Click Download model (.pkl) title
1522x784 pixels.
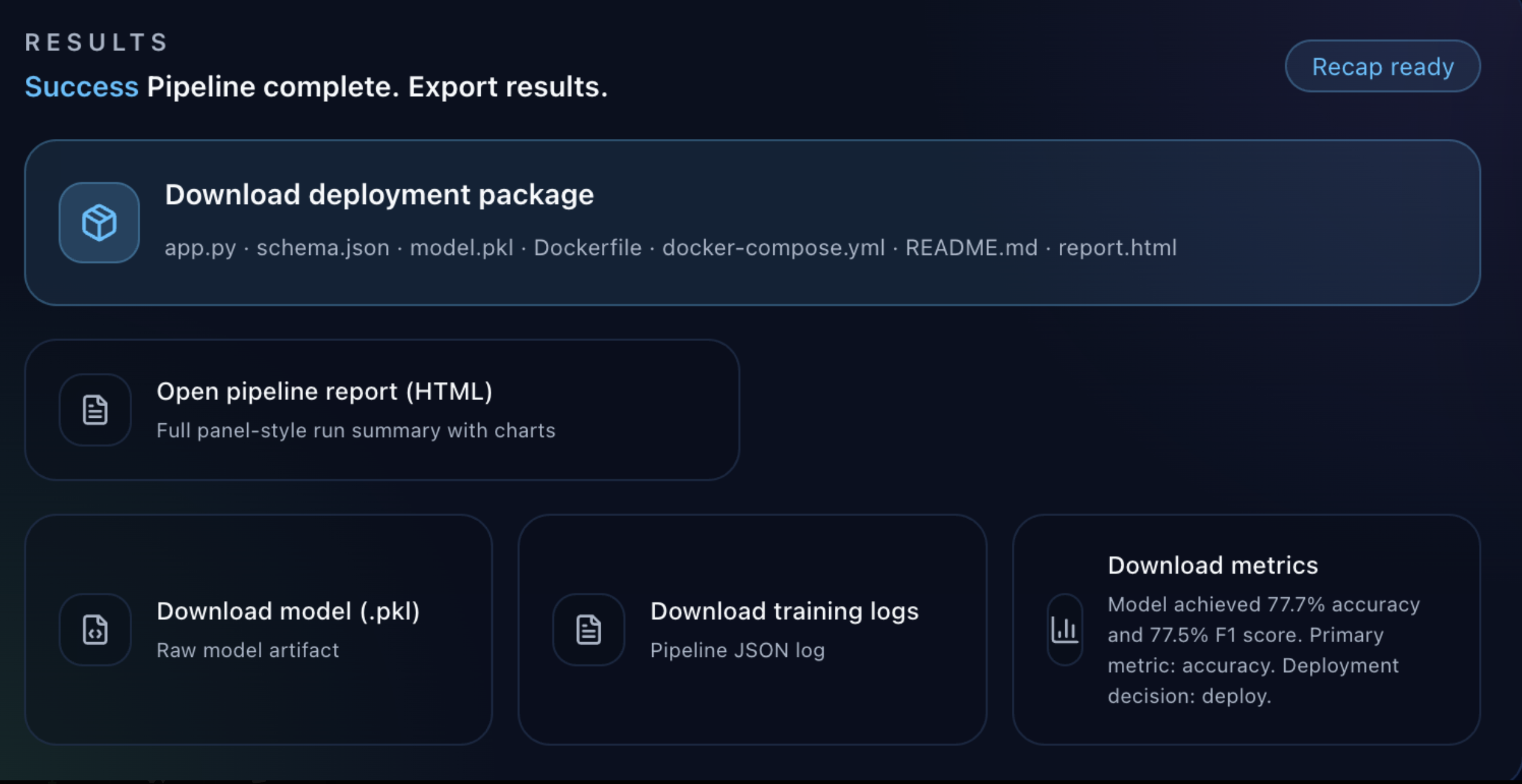pyautogui.click(x=288, y=611)
